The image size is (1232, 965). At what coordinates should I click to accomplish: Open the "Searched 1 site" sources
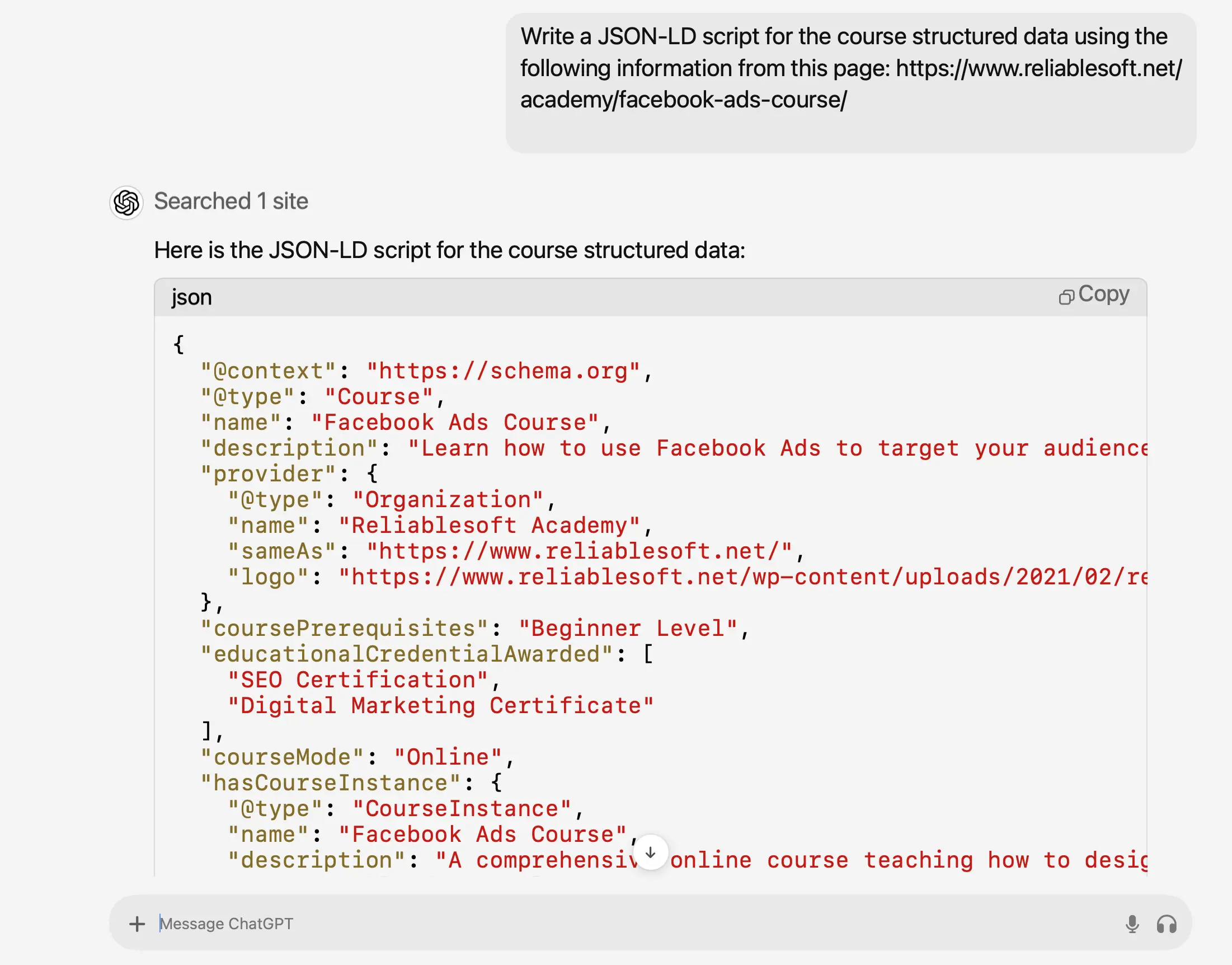tap(231, 201)
